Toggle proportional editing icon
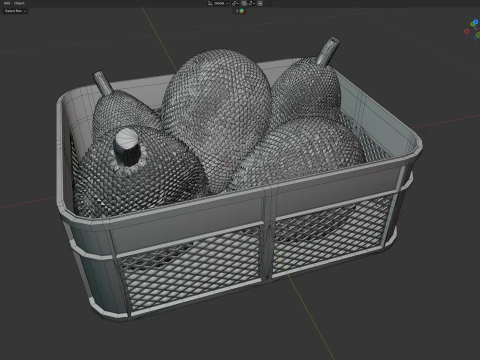The height and width of the screenshot is (360, 480). 260,3
